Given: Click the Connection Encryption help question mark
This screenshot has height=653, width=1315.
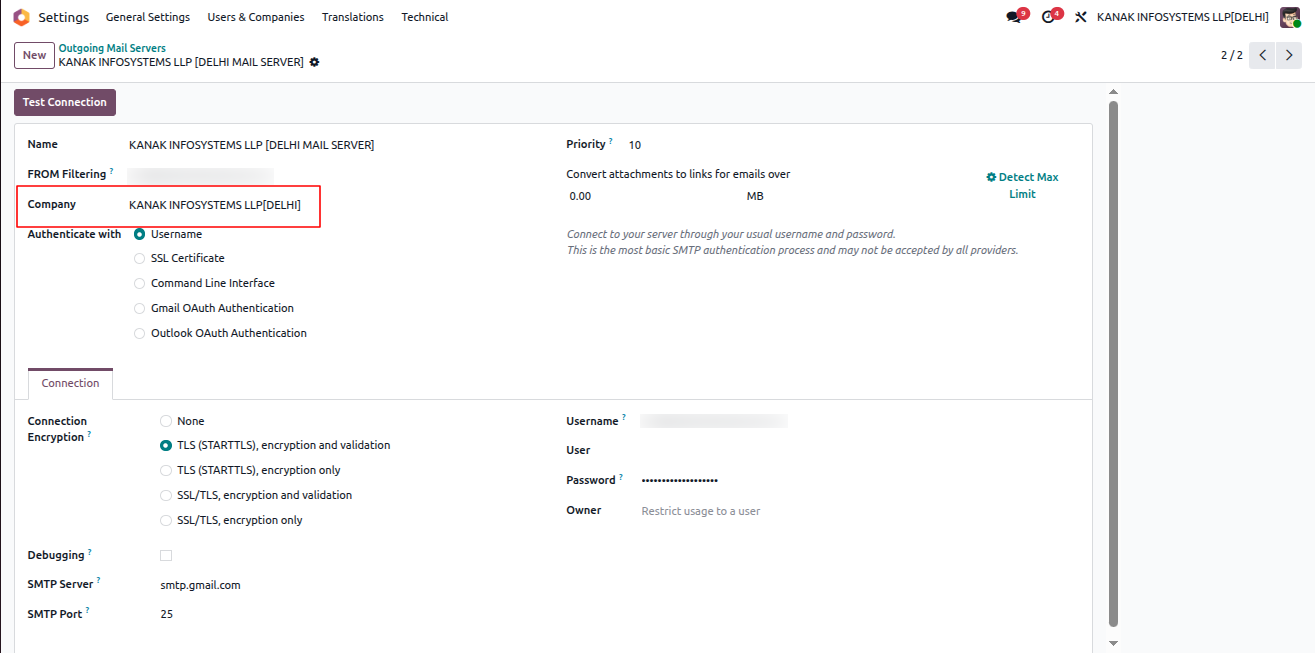Looking at the screenshot, I should (89, 435).
